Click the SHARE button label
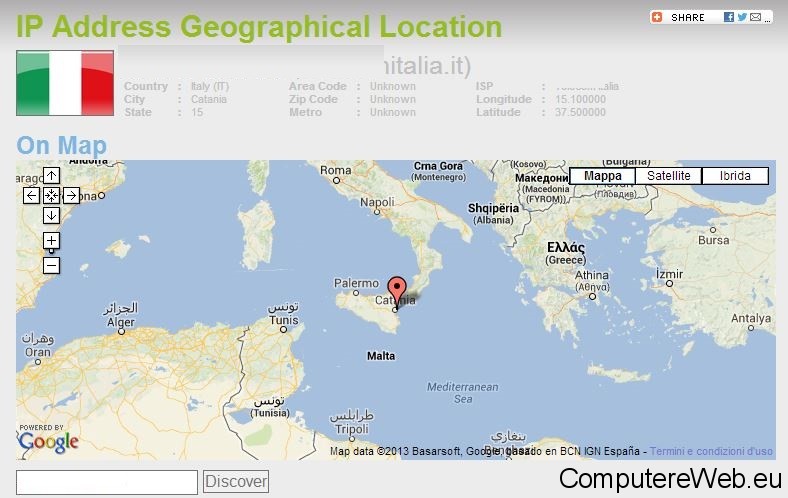The width and height of the screenshot is (788, 498). tap(687, 18)
